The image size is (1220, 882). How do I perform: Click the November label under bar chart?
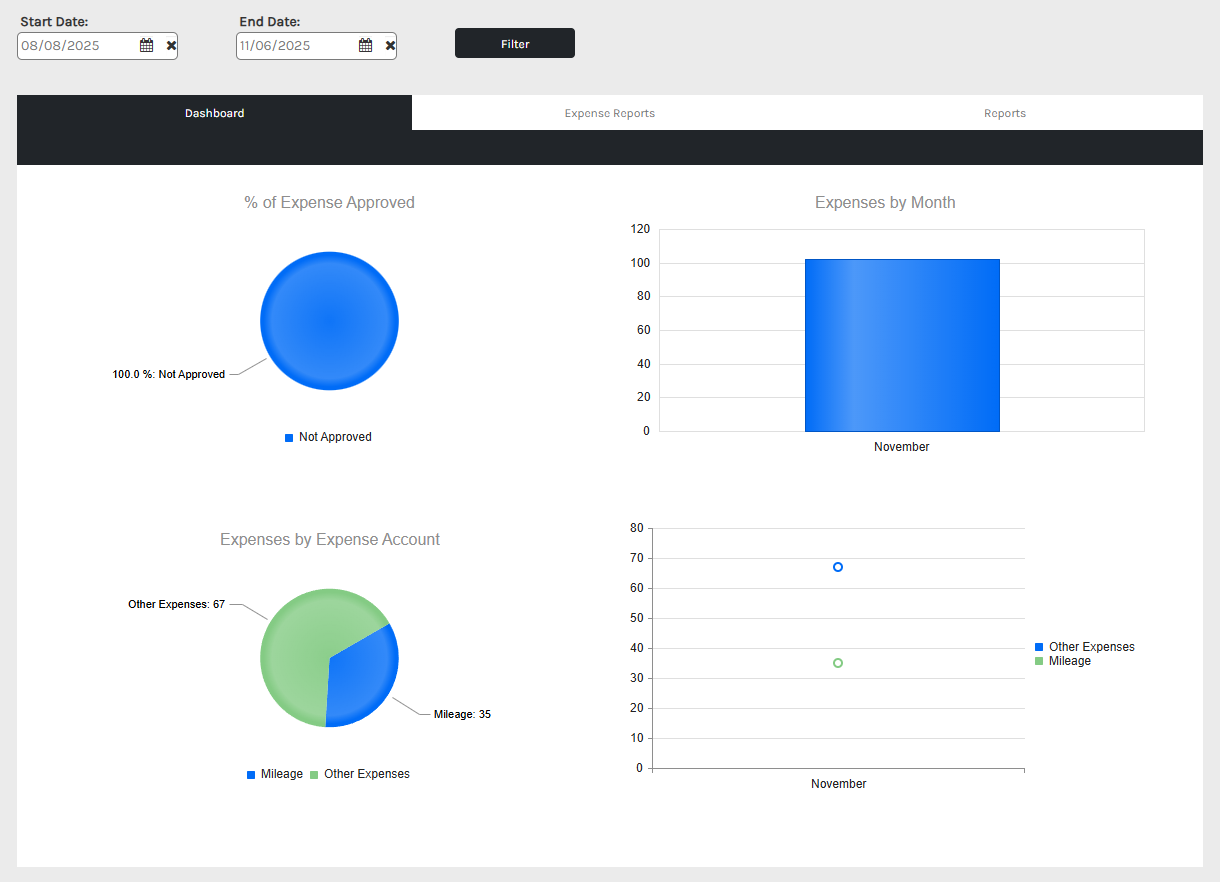902,447
